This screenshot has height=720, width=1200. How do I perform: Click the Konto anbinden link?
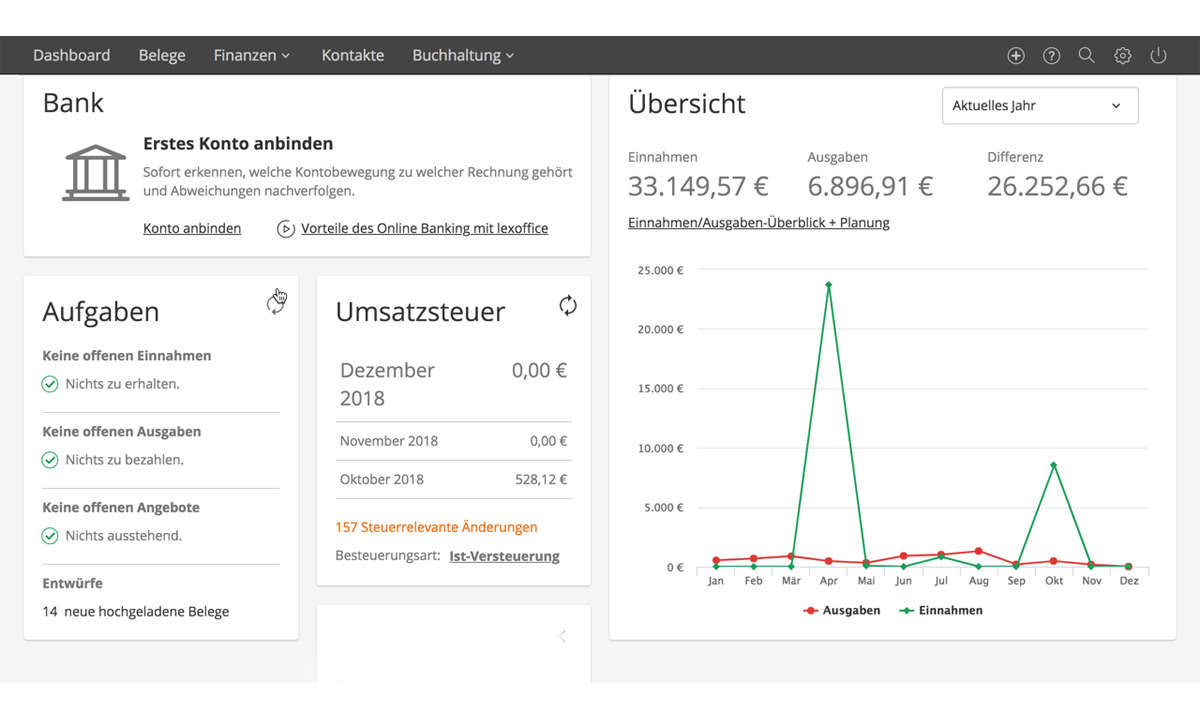[x=192, y=228]
